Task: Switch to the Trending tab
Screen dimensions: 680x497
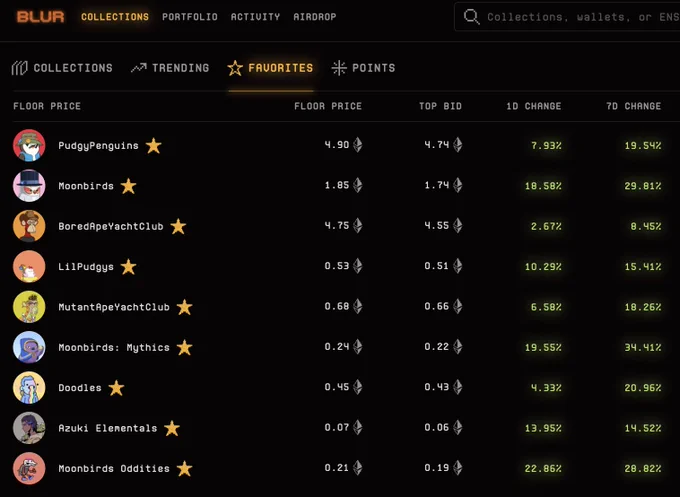Action: (x=170, y=68)
